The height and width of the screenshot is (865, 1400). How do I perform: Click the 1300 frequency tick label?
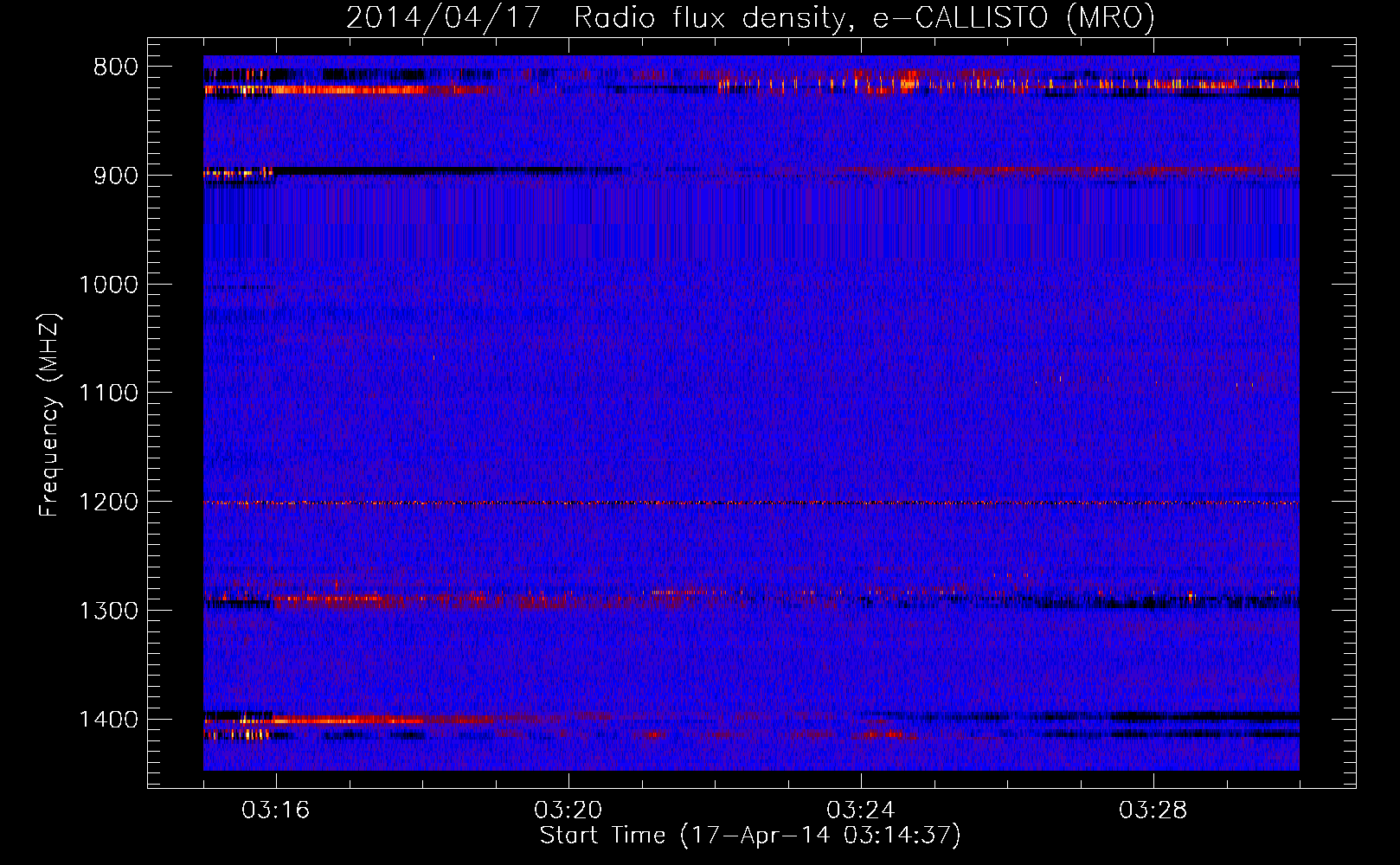[109, 611]
